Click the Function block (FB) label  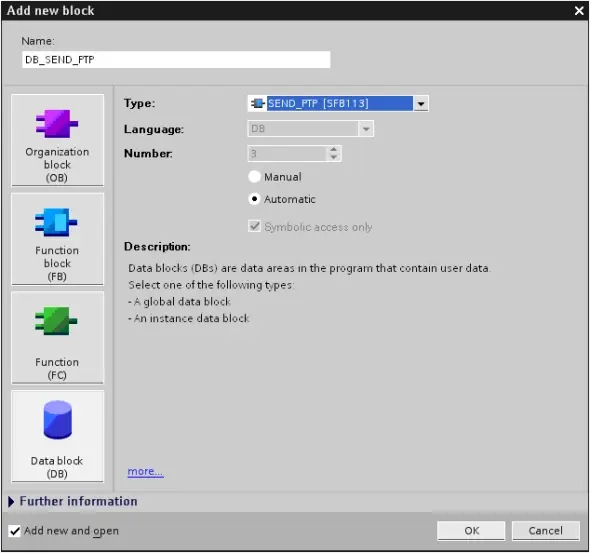[x=57, y=263]
